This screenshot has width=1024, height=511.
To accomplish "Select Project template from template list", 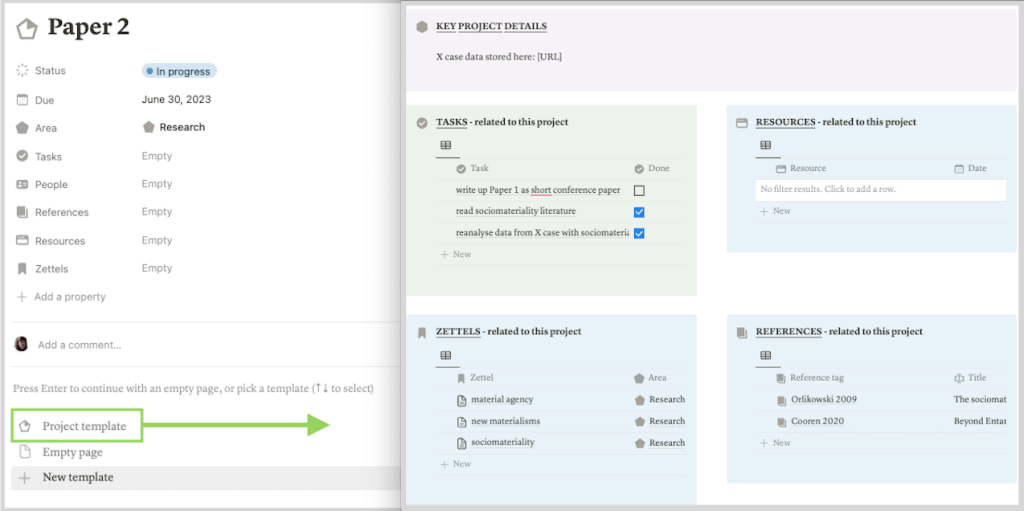I will tap(84, 426).
